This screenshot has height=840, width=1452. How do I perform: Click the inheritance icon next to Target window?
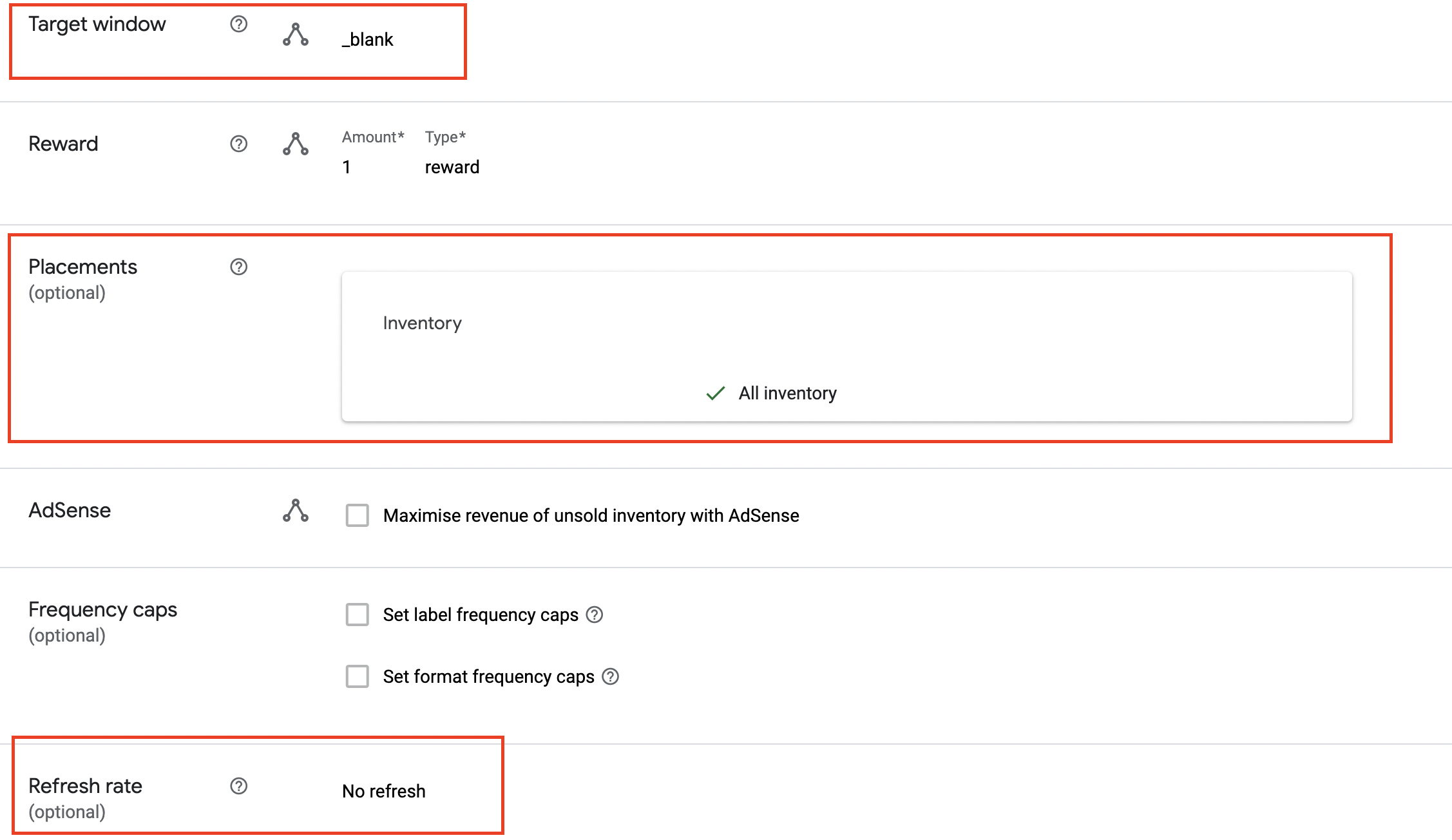coord(296,35)
